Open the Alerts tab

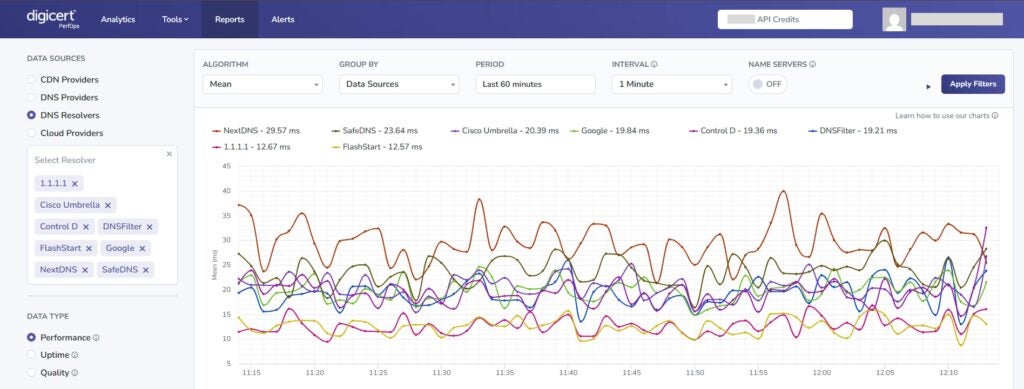pos(283,20)
